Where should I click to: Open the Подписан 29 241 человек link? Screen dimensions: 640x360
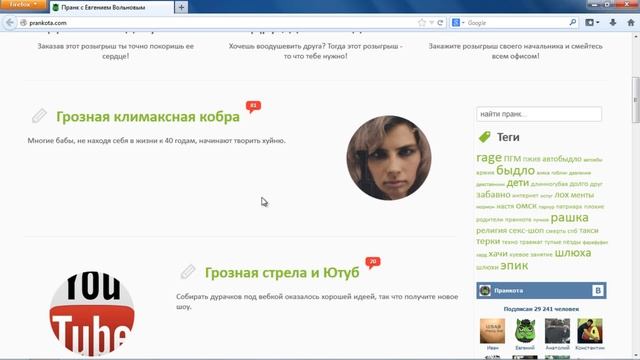pos(541,309)
